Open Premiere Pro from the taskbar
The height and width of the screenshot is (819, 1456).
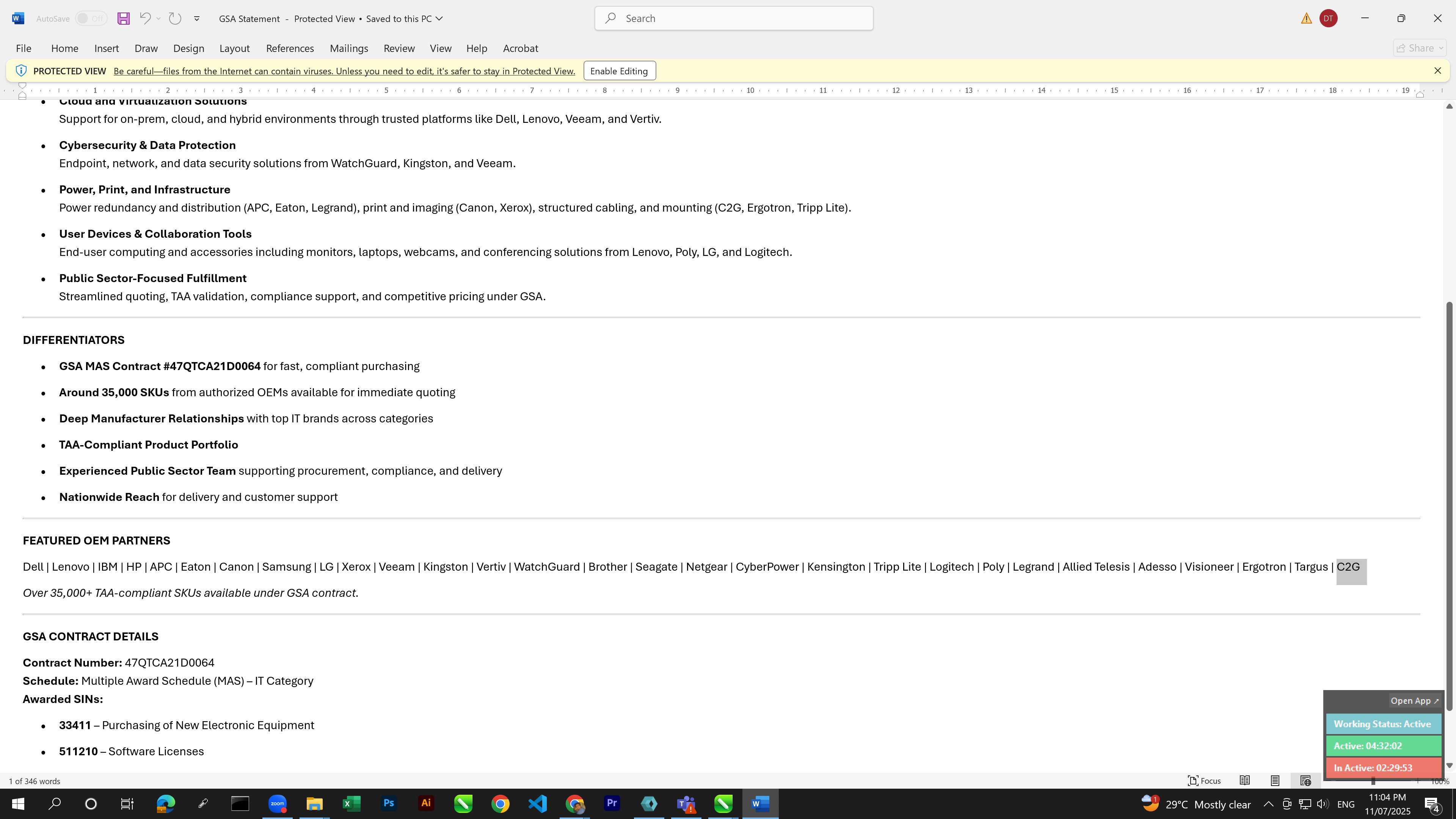[x=612, y=804]
